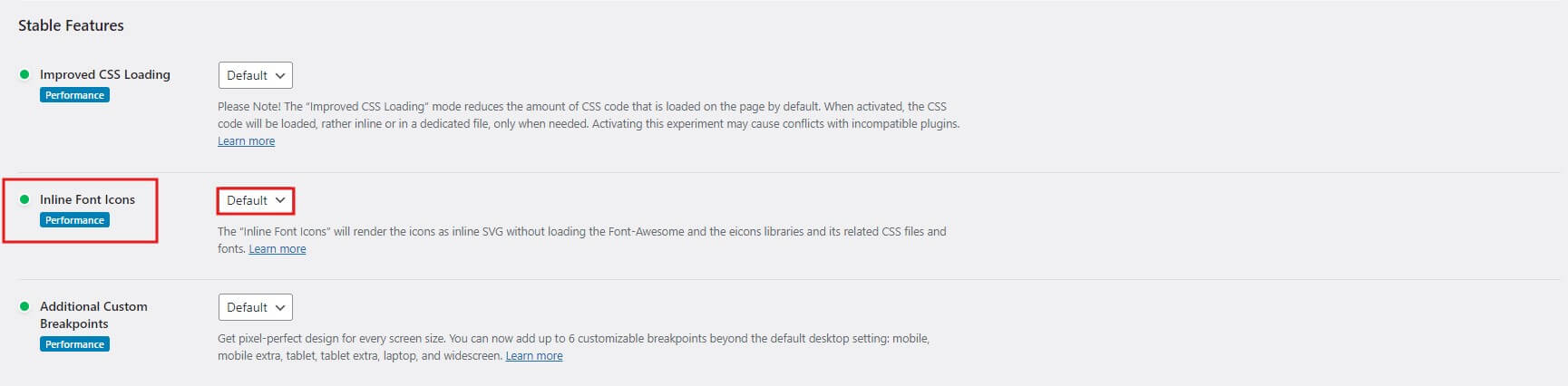Screen dimensions: 1568x386
Task: Open Learn more link for Improved CSS Loading
Action: (246, 141)
